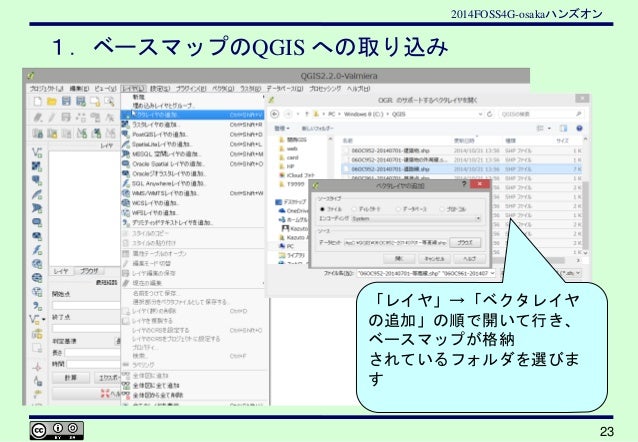Click 新しいフォルダー in file dialog
This screenshot has height=442, width=638.
click(x=317, y=128)
